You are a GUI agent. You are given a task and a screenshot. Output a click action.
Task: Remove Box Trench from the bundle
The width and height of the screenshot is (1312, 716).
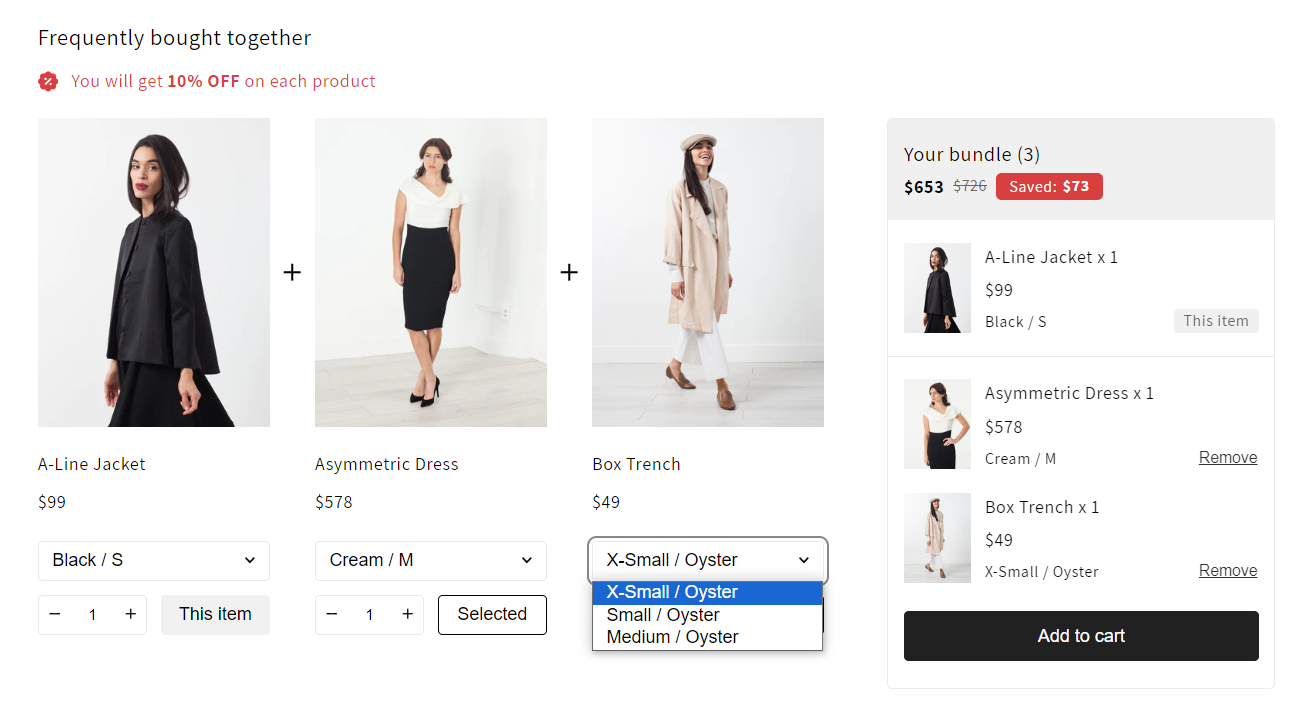(1228, 570)
